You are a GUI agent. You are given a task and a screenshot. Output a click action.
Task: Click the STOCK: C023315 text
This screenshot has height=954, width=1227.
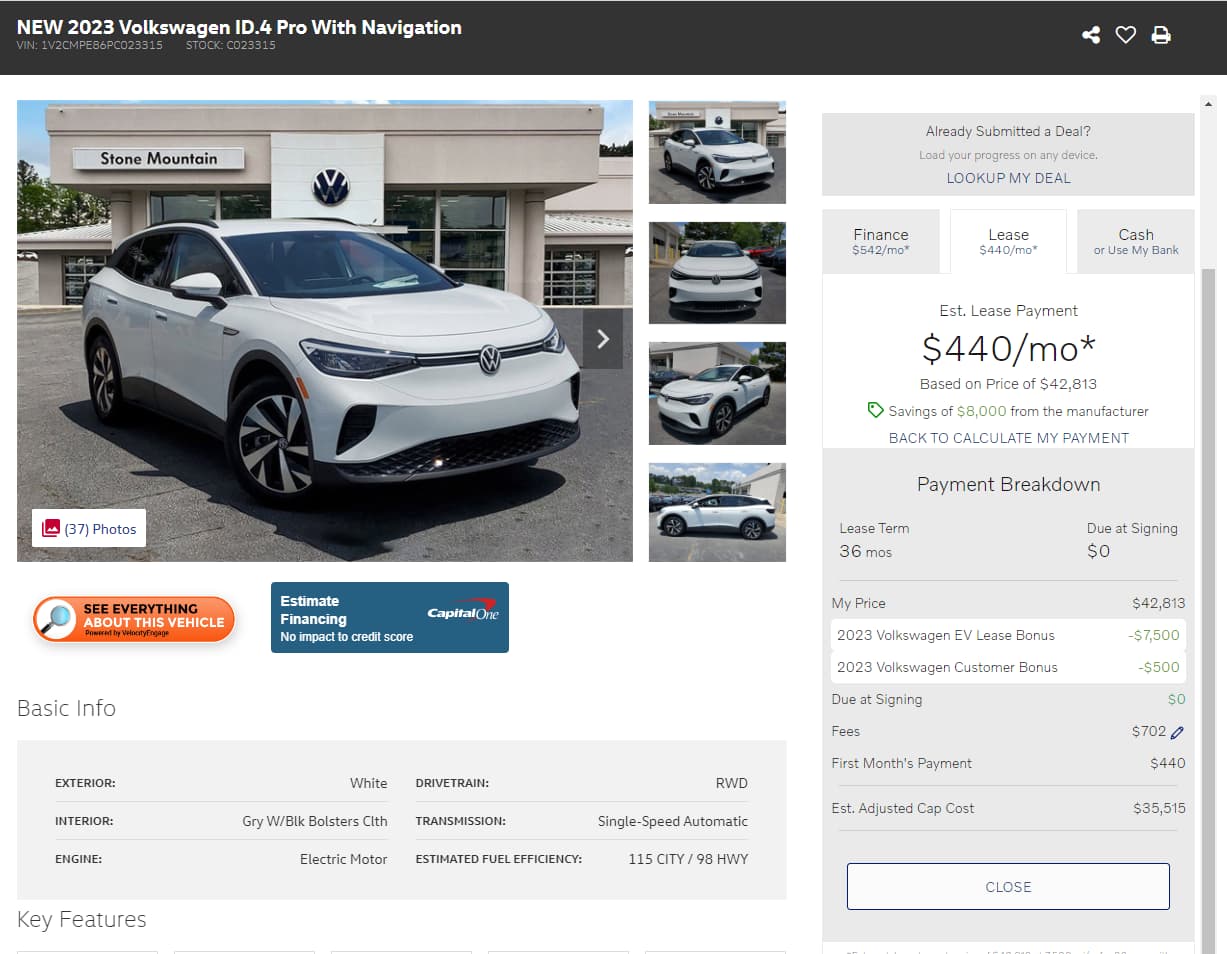pos(231,45)
